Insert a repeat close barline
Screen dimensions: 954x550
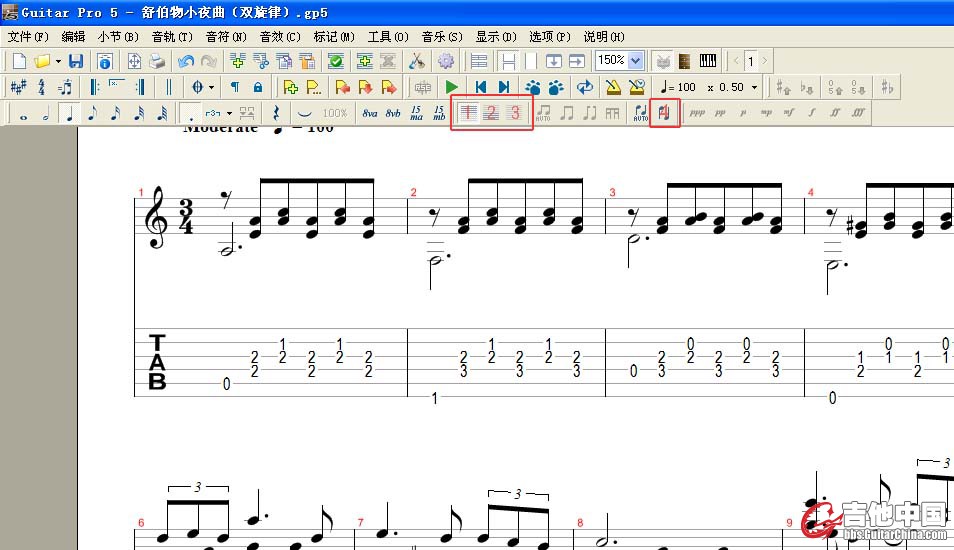point(141,87)
